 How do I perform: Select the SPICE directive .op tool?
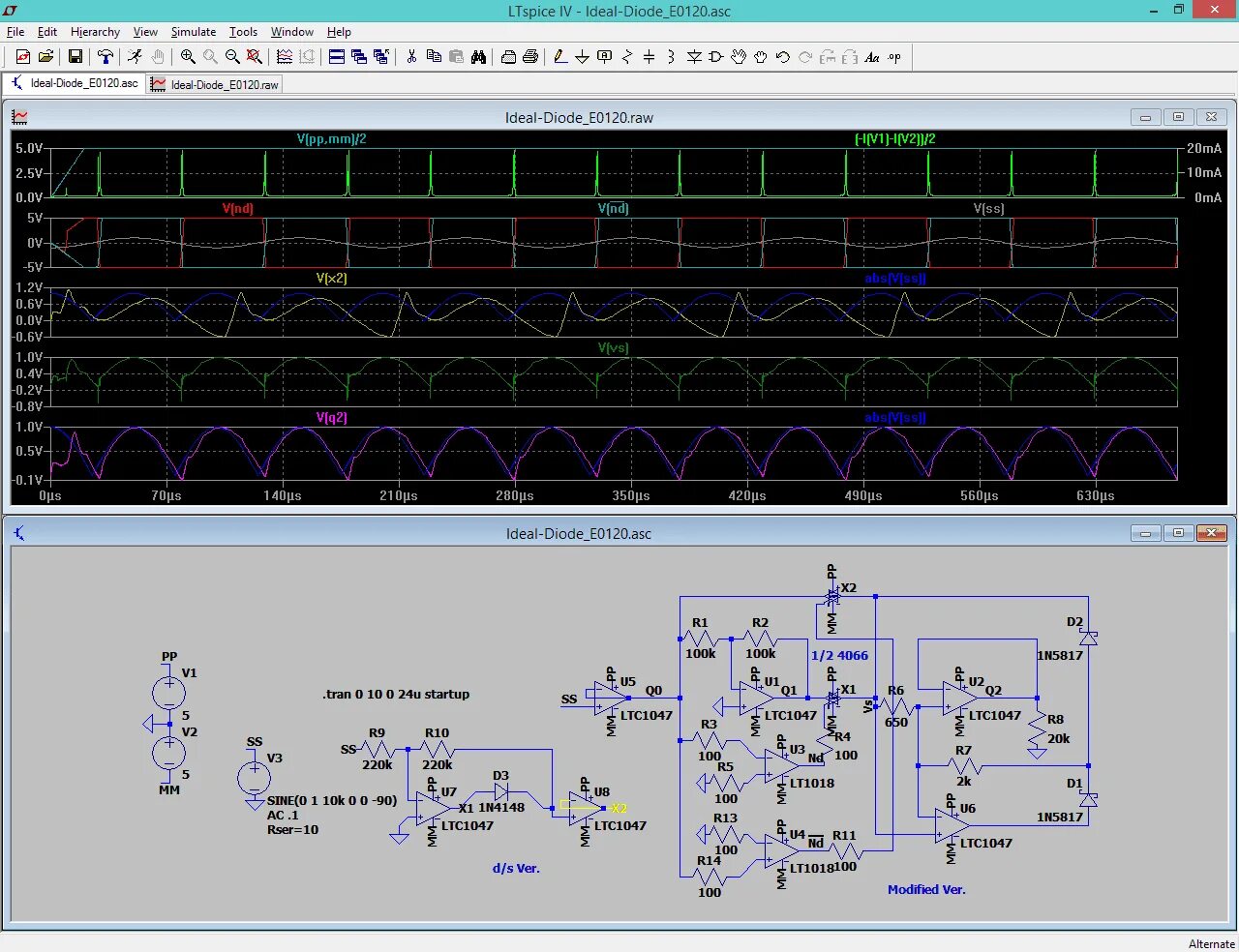click(x=894, y=57)
